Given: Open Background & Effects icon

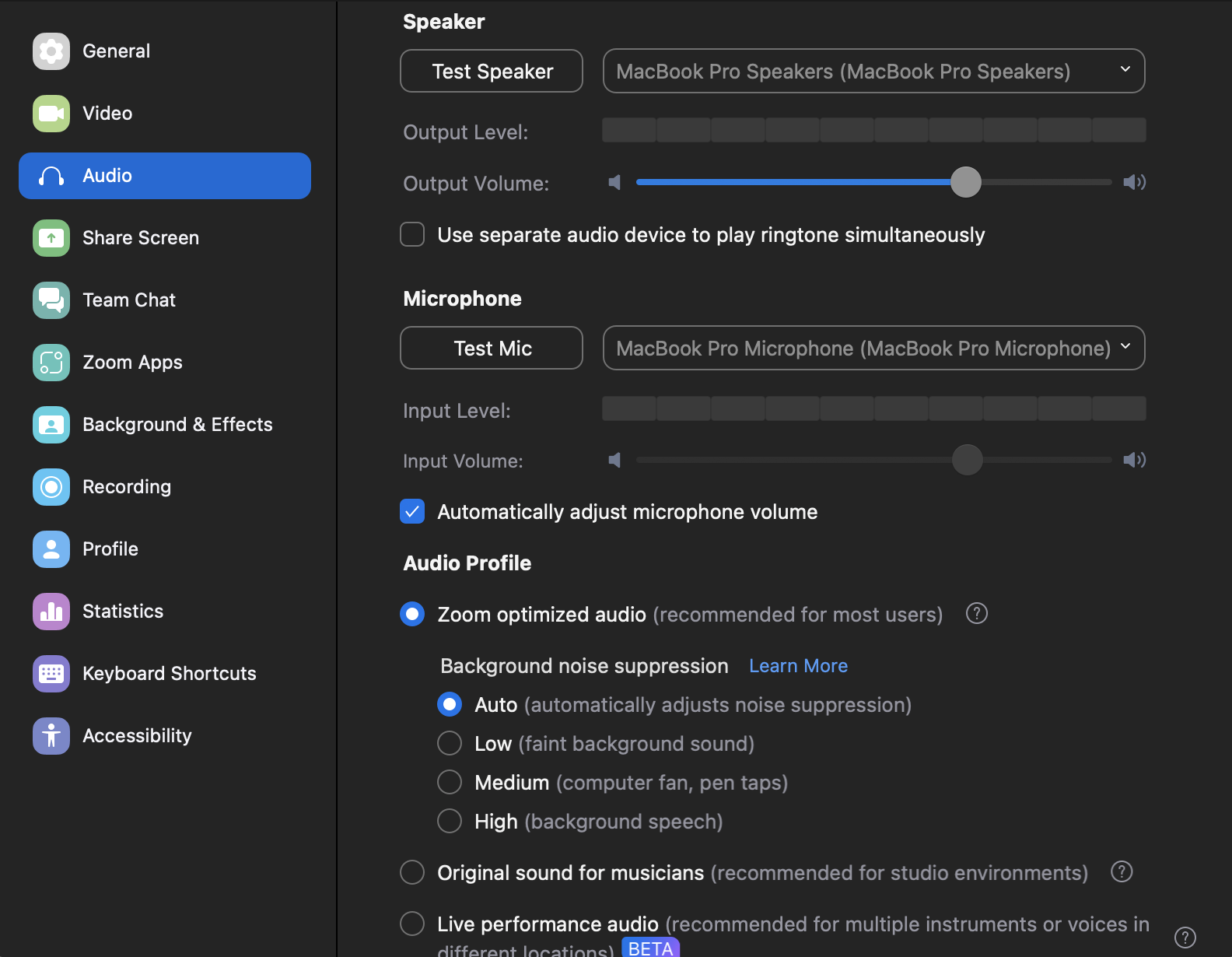Looking at the screenshot, I should [51, 425].
